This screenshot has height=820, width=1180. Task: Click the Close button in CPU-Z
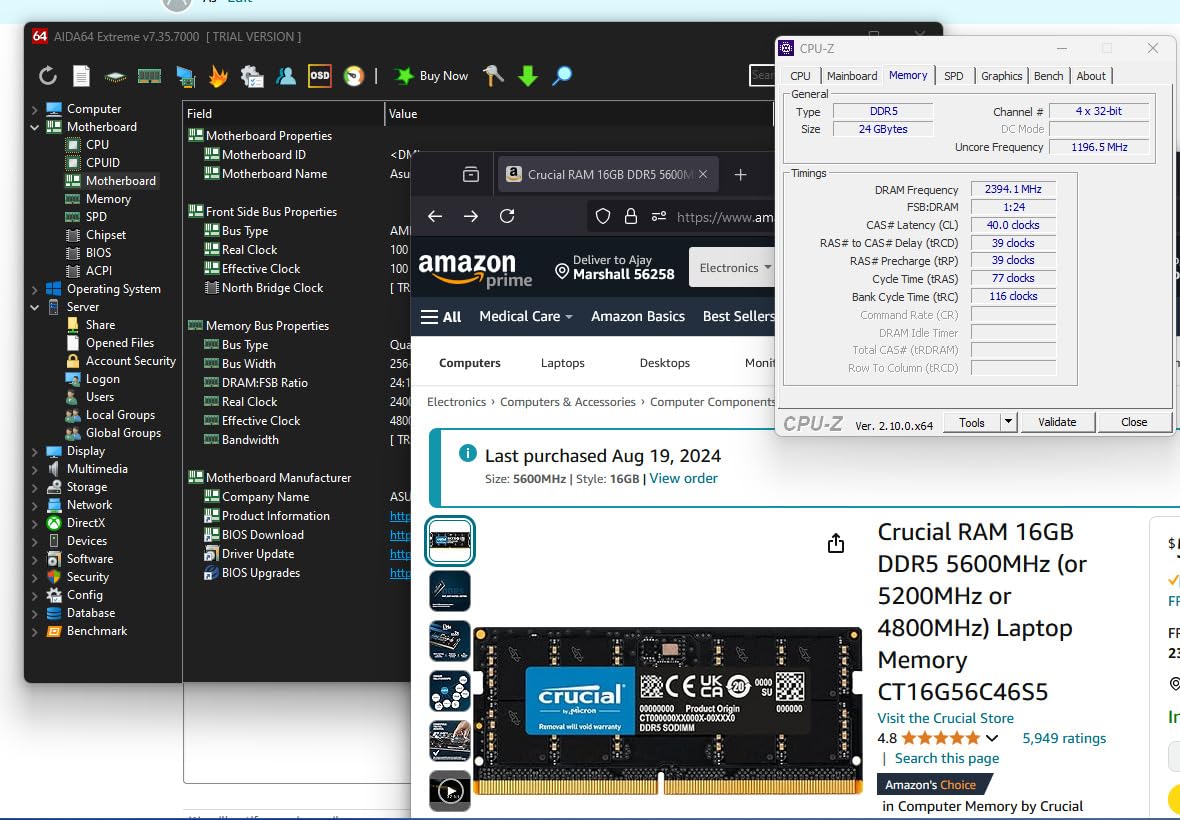coord(1134,422)
